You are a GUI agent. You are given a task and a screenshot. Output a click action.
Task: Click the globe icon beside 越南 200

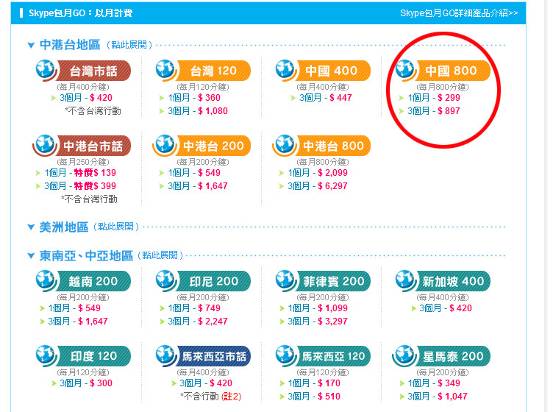tap(46, 280)
